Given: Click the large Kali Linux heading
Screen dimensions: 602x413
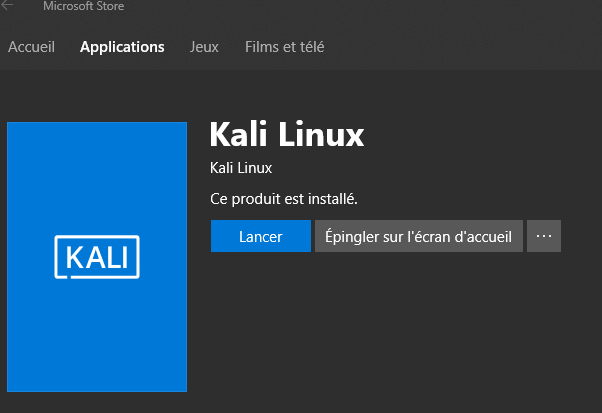Looking at the screenshot, I should pyautogui.click(x=287, y=134).
